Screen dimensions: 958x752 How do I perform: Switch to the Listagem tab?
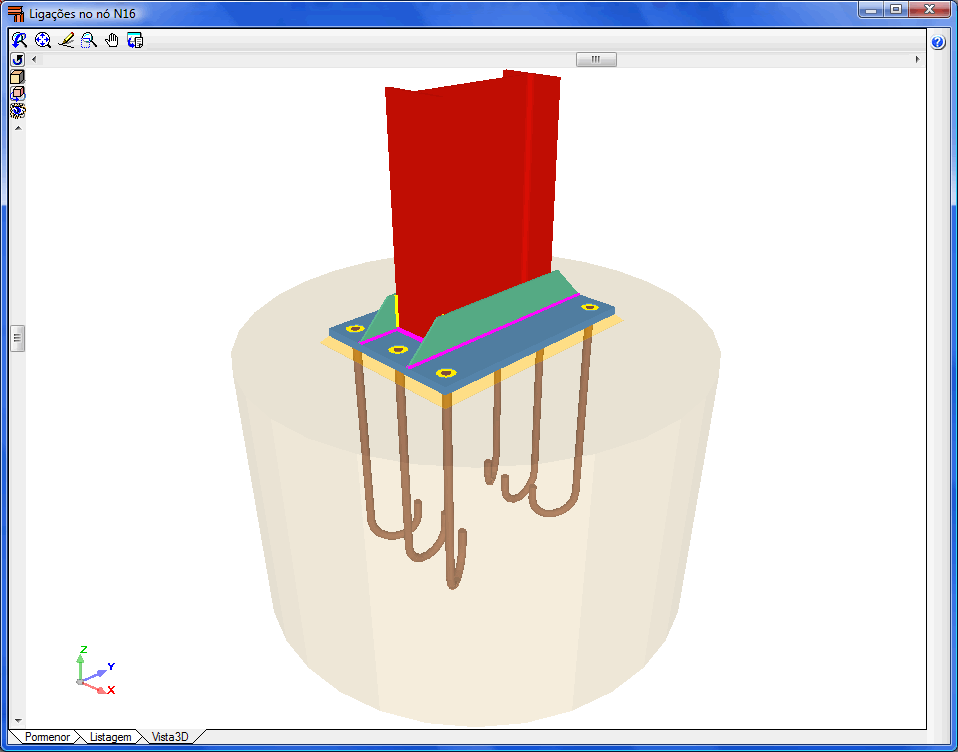(110, 737)
